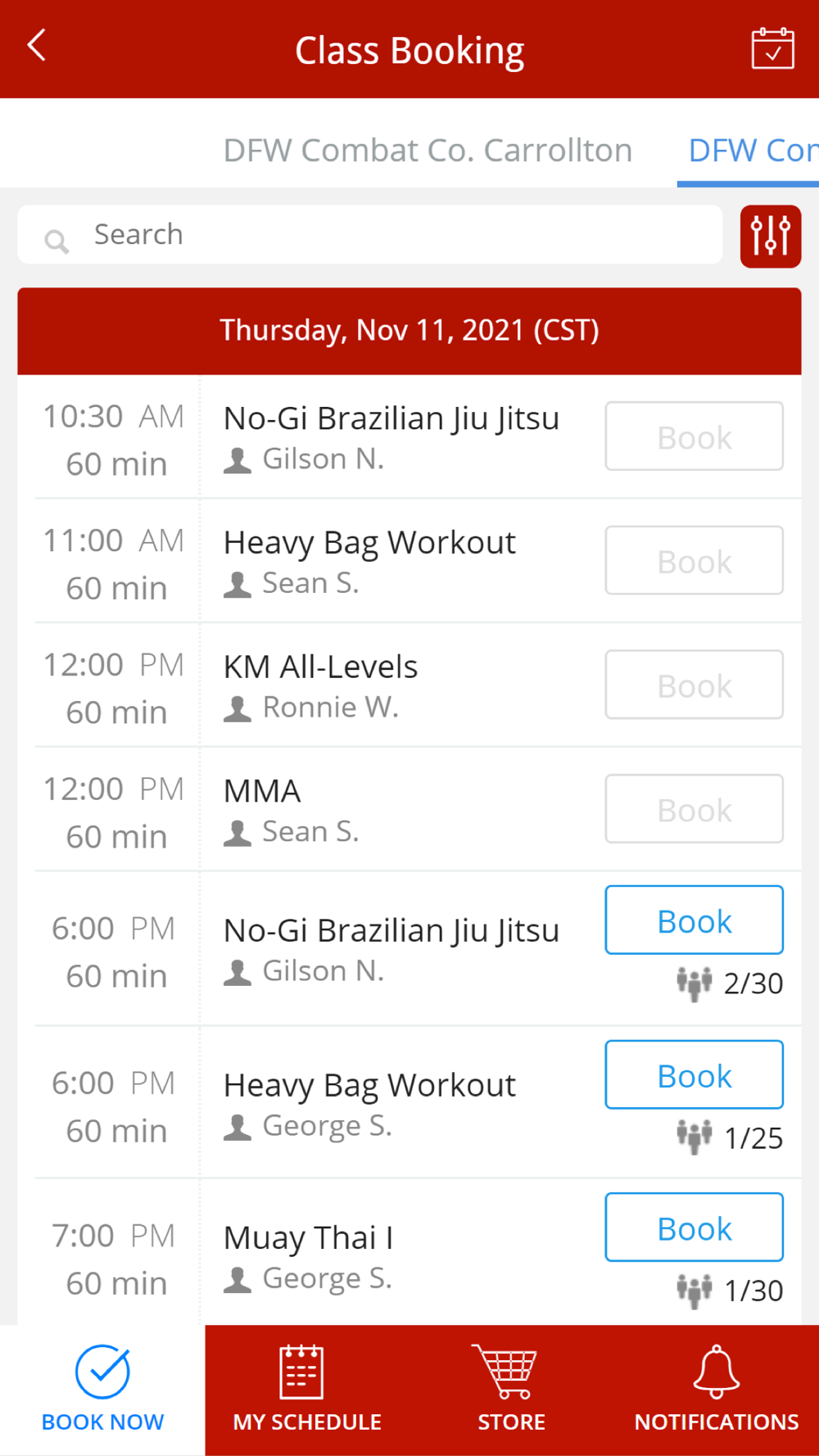Open the Store cart icon
Screen dimensions: 819x1456
coord(505,1371)
